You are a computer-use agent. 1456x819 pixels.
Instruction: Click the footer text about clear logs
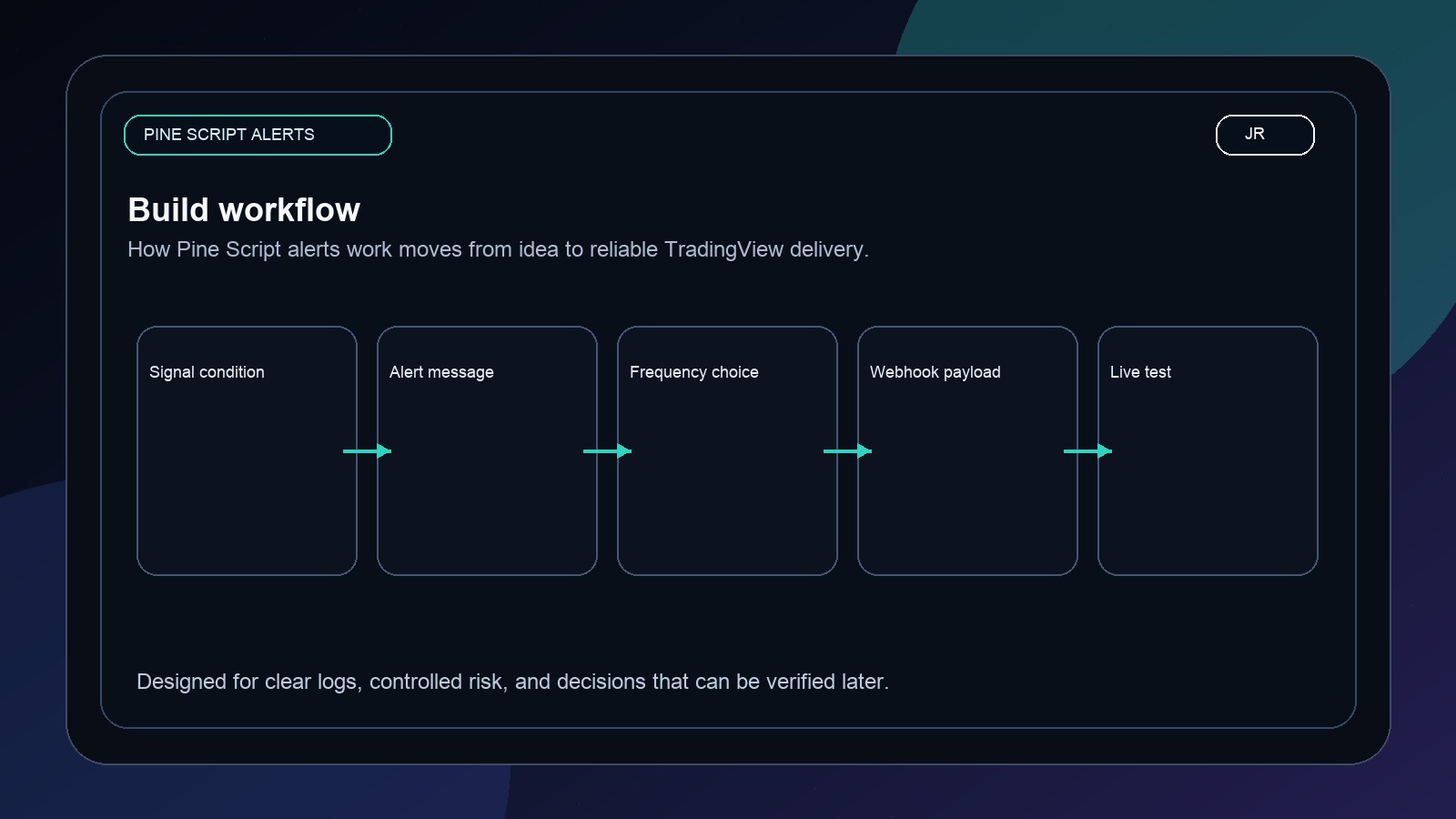point(513,681)
